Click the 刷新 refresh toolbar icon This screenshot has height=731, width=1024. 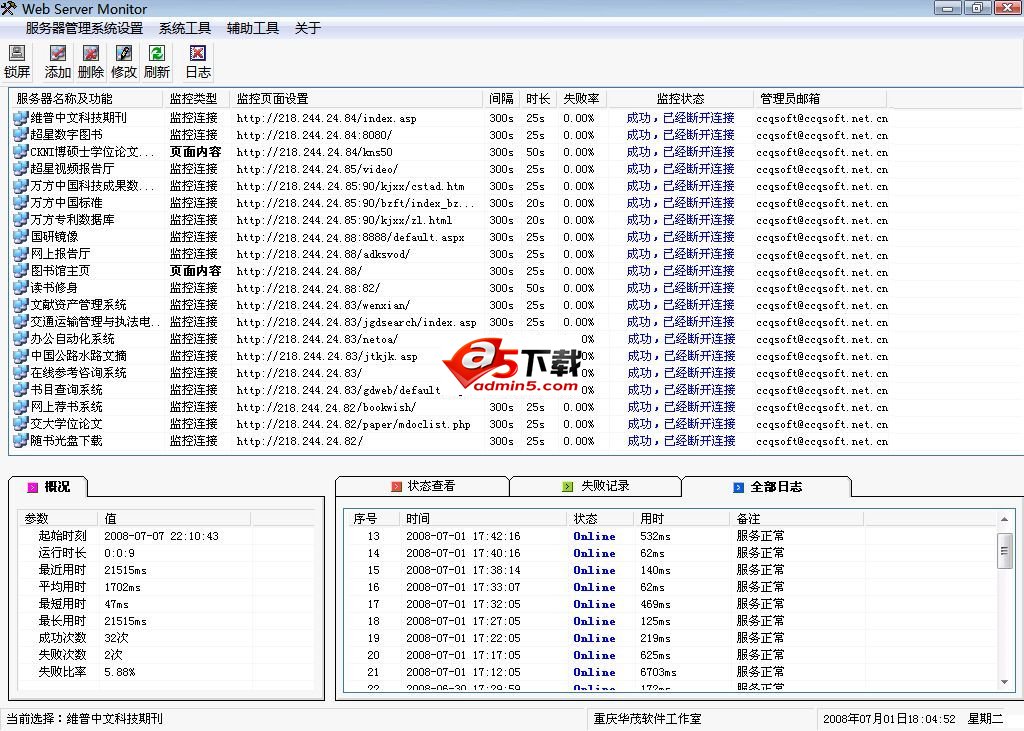pos(156,60)
